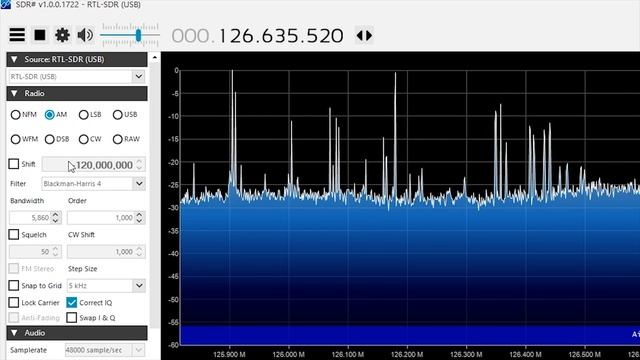Enable the Lock Carrier checkbox
640x360 pixels.
(x=14, y=302)
